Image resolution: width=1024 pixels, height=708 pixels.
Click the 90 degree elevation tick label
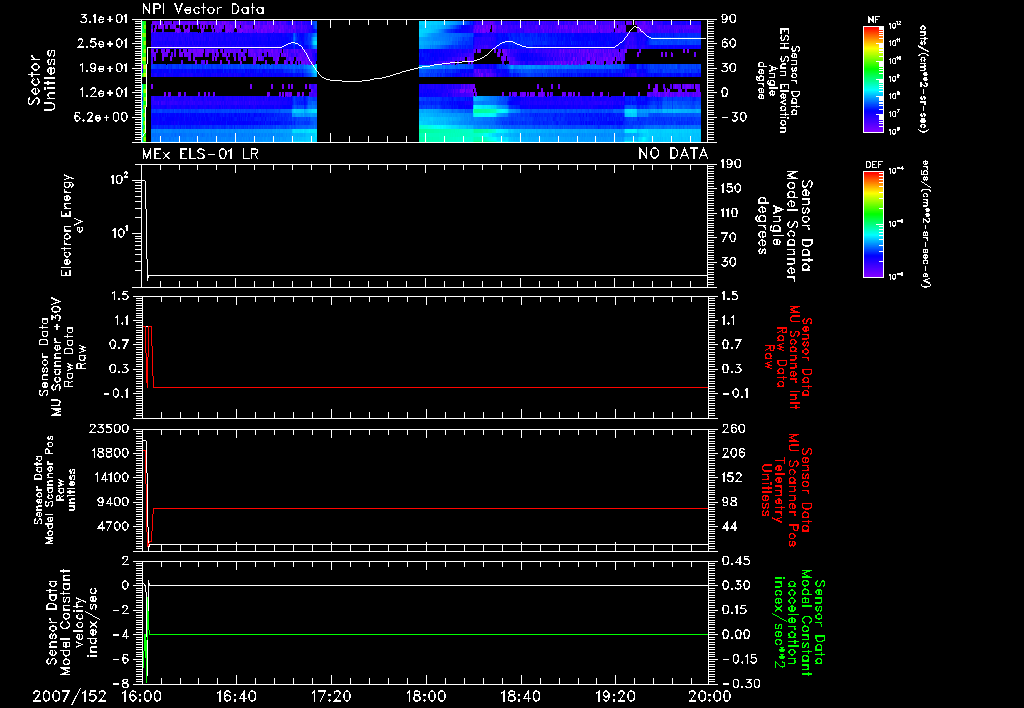tap(729, 19)
